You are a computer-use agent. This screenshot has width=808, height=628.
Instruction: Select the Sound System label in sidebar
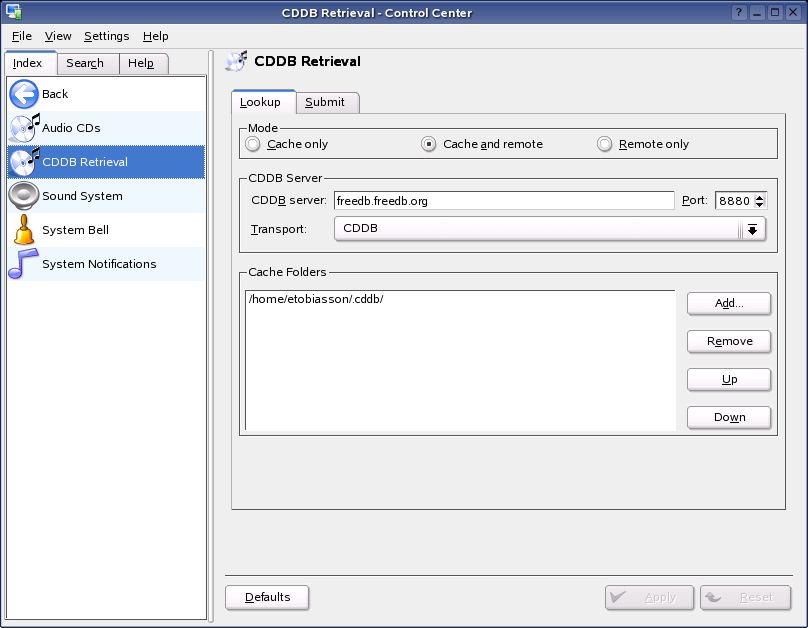coord(82,196)
